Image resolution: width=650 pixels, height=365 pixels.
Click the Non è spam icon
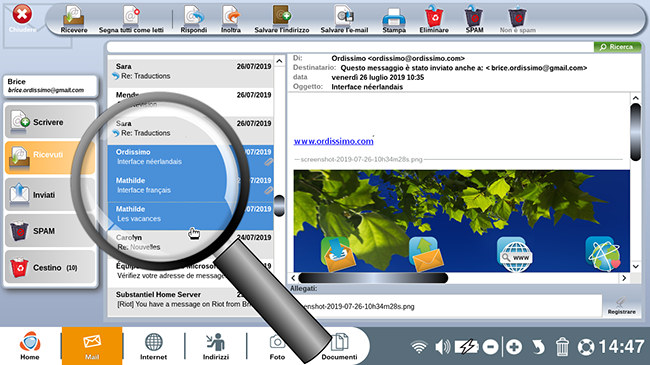pyautogui.click(x=517, y=19)
